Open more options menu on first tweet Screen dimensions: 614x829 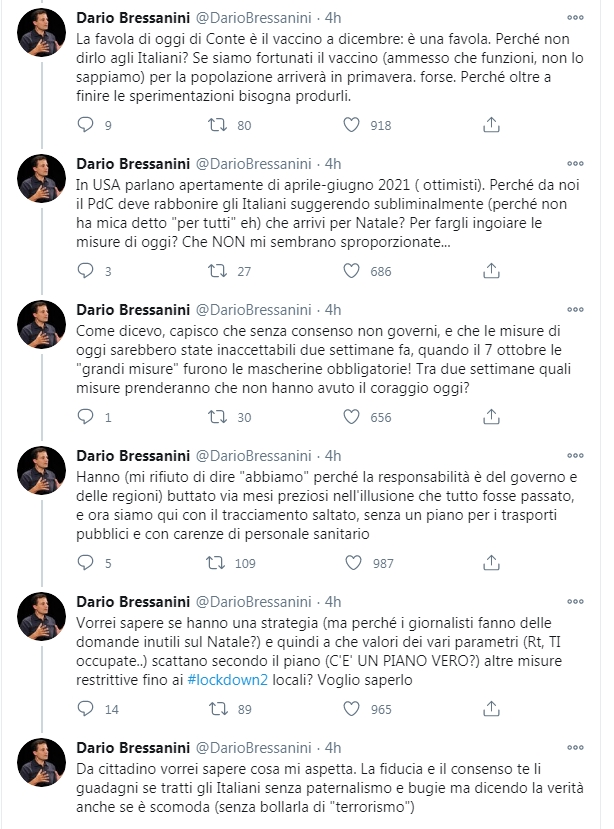575,17
